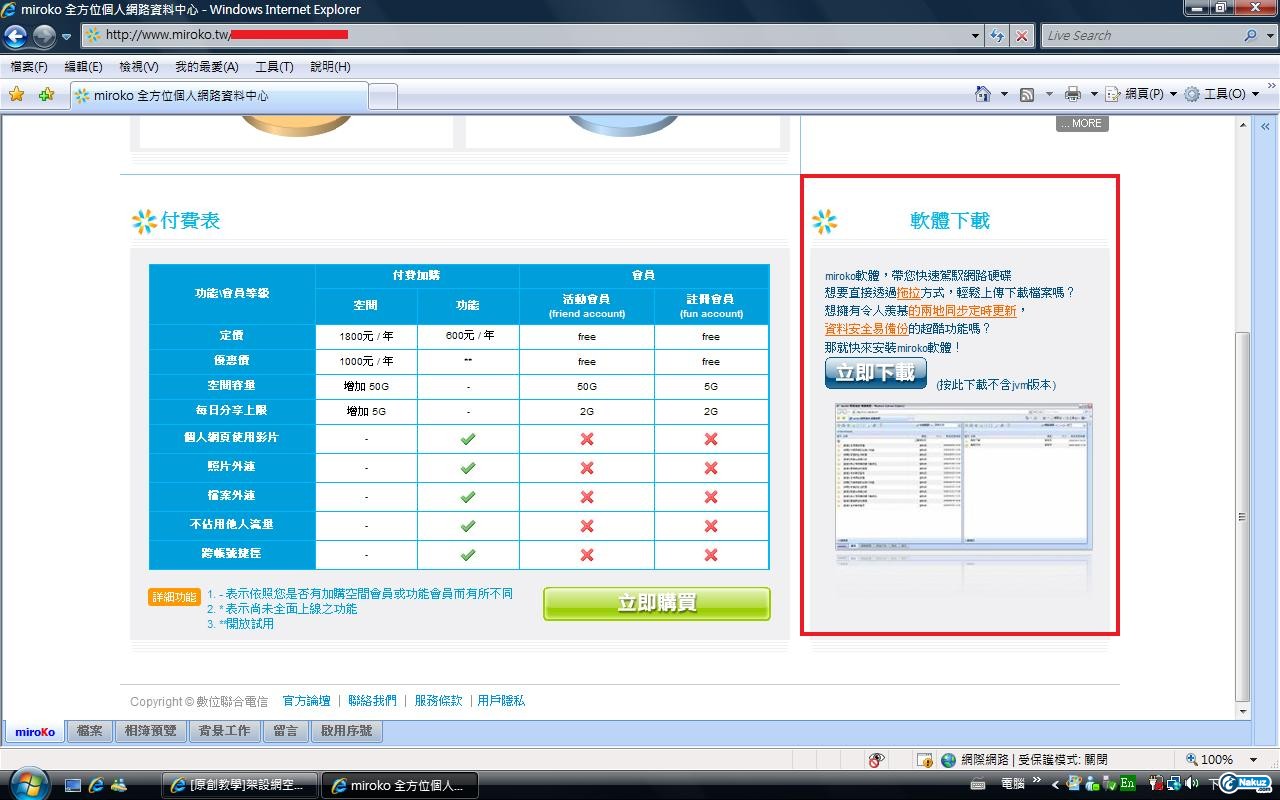This screenshot has height=800, width=1280.
Task: Open the 官方論壇 footer link
Action: click(307, 701)
